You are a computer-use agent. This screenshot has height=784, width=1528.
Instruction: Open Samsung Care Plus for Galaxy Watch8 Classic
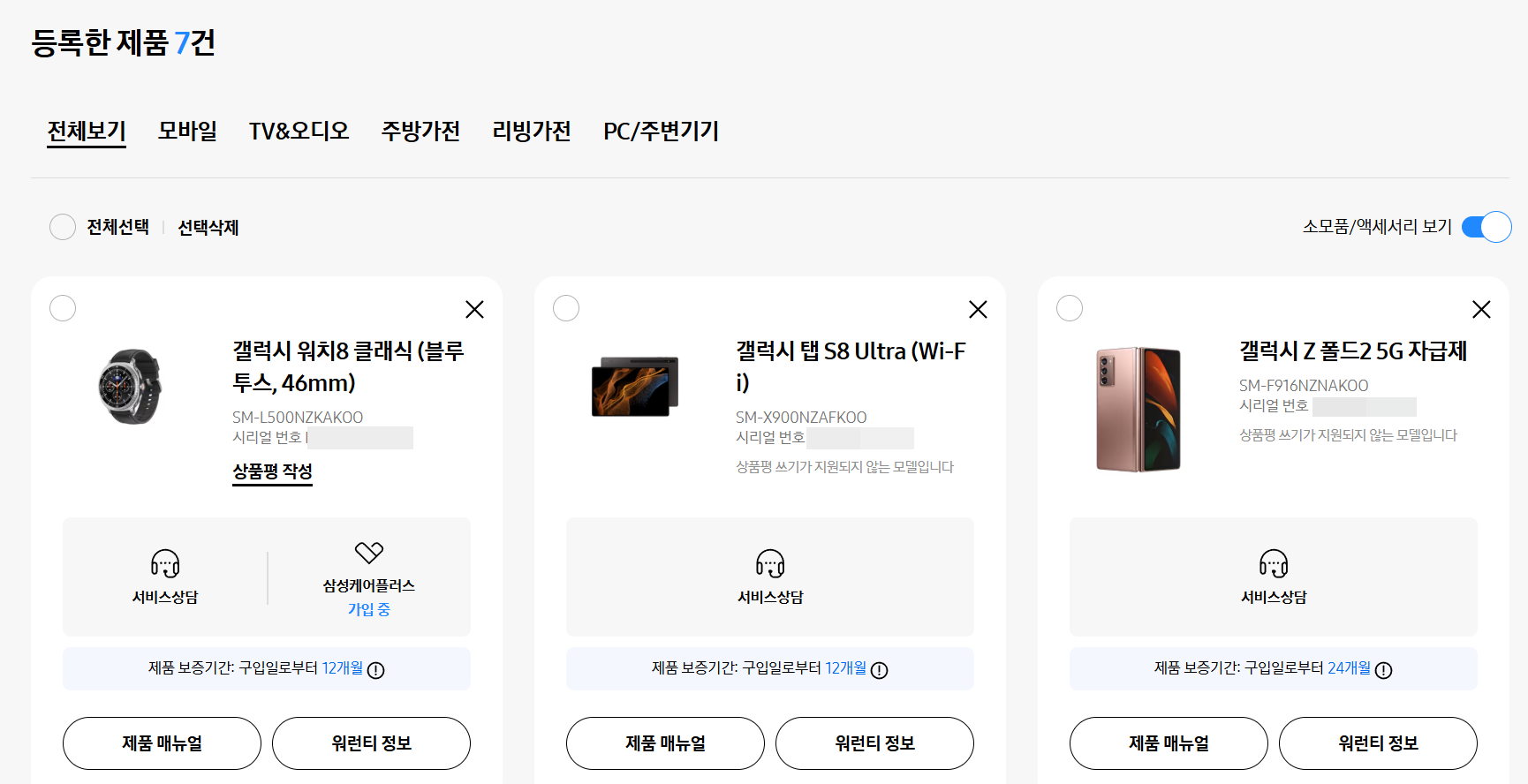click(x=369, y=578)
